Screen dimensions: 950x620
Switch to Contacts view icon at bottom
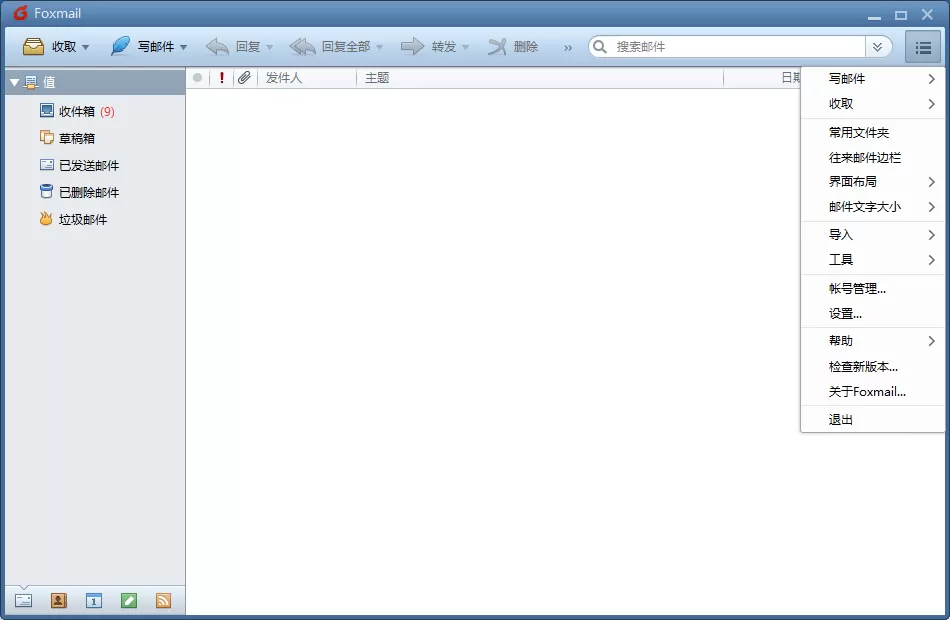[59, 601]
